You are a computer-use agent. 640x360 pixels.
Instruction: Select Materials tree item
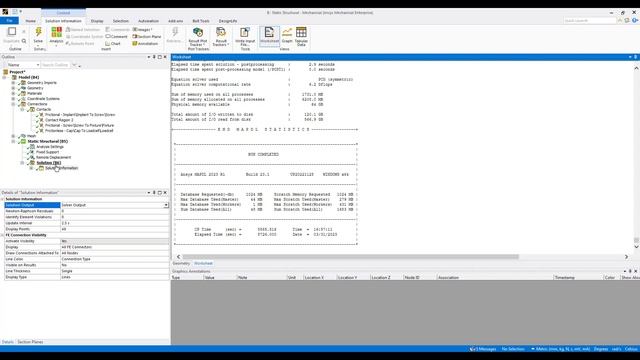pyautogui.click(x=34, y=93)
